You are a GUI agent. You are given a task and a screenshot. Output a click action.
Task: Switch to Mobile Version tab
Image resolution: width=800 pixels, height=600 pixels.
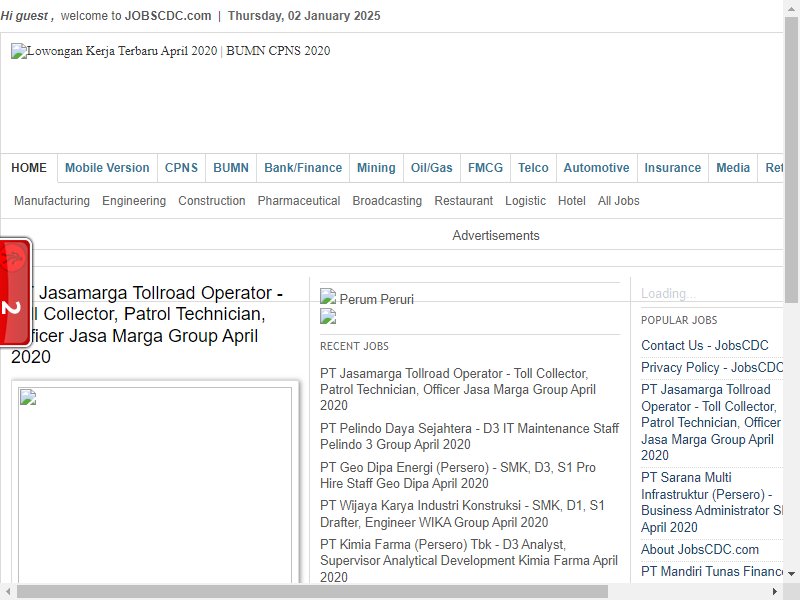click(x=107, y=168)
